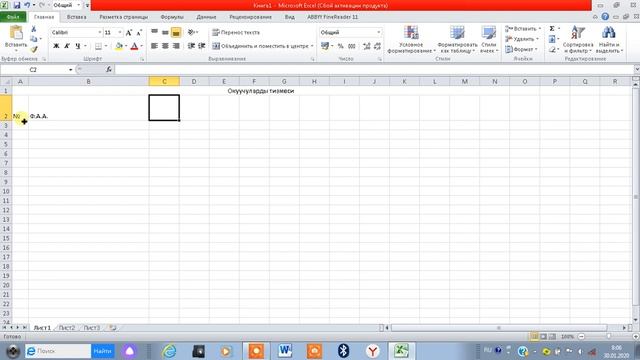Image resolution: width=640 pixels, height=360 pixels.
Task: Click the text orientation icon
Action: (x=192, y=32)
